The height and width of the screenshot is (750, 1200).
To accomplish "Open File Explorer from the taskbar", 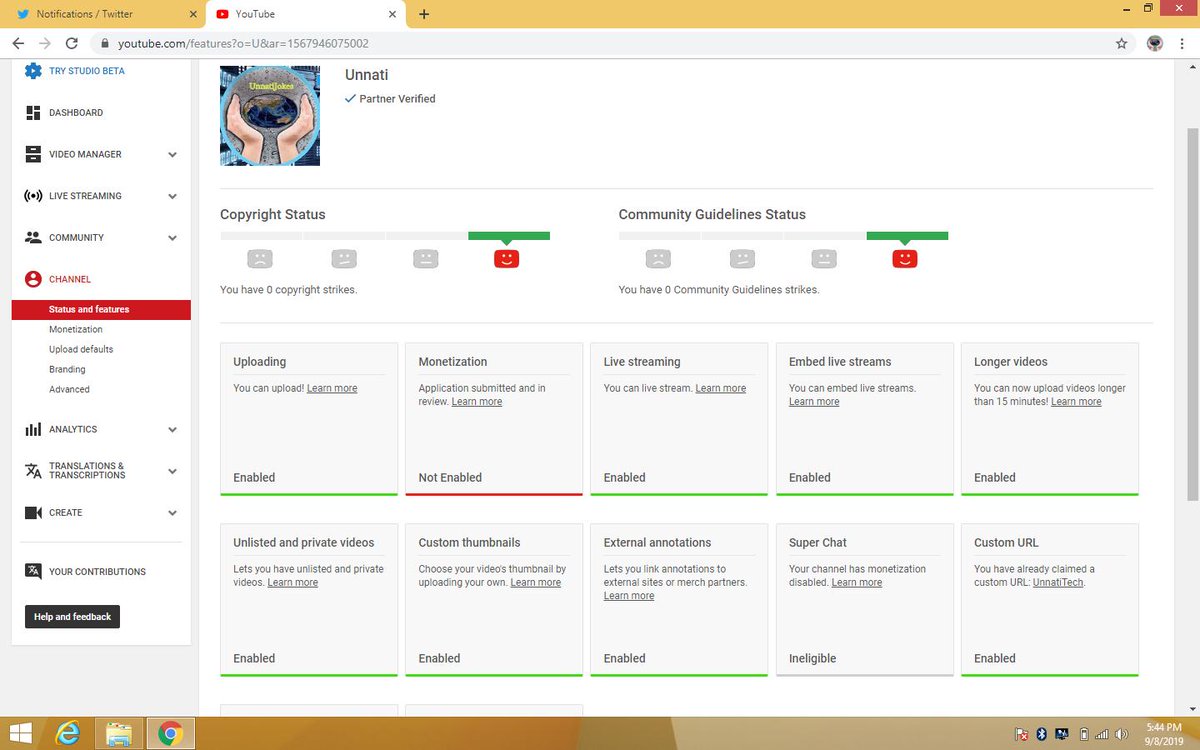I will click(119, 735).
